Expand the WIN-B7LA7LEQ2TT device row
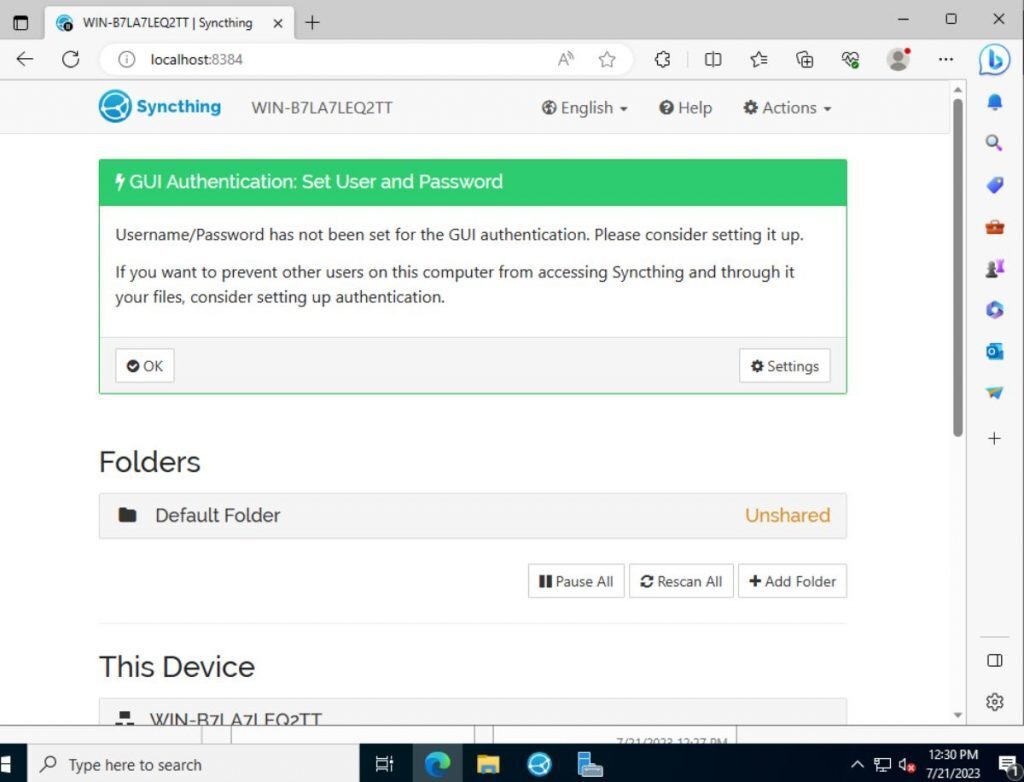 (473, 713)
